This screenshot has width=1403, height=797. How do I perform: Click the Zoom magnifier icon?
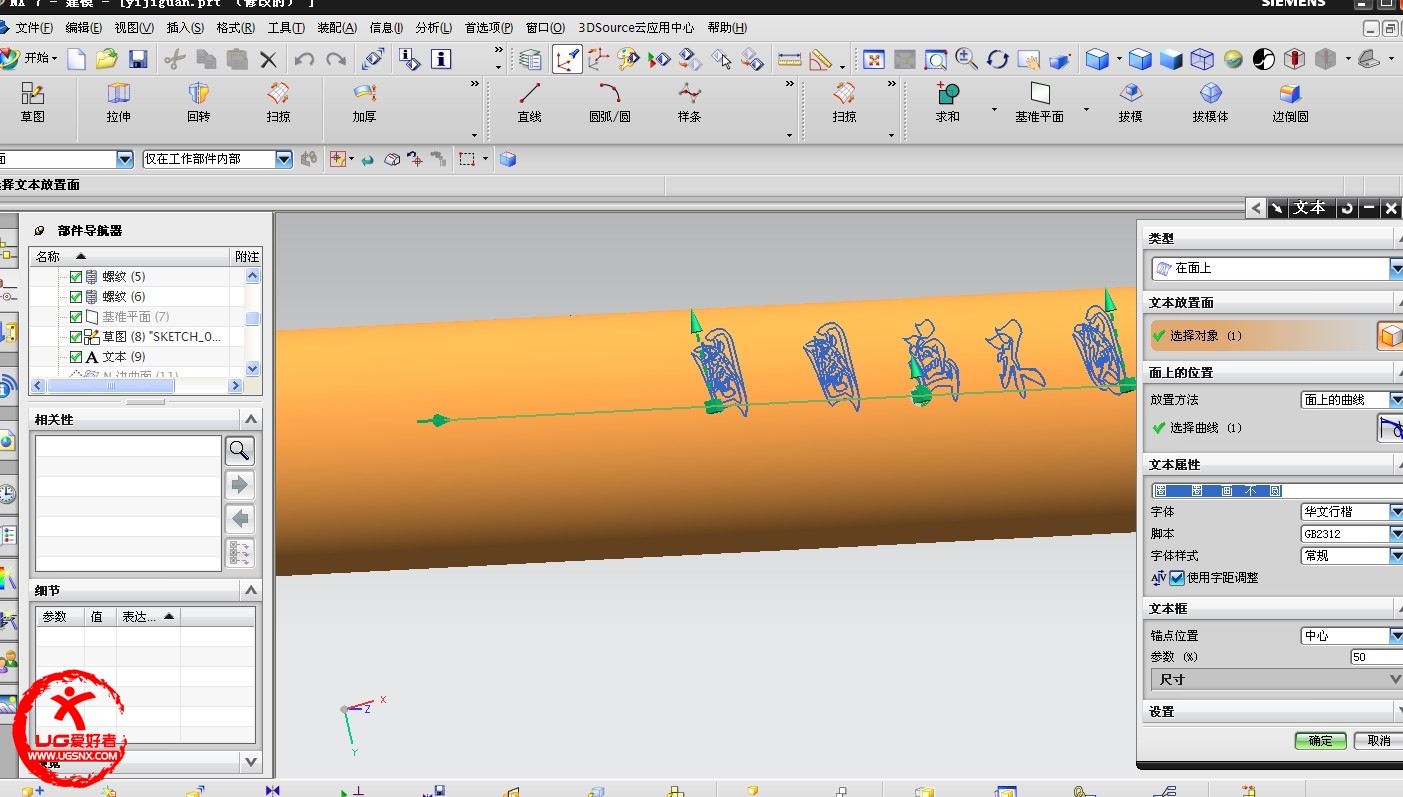click(966, 59)
